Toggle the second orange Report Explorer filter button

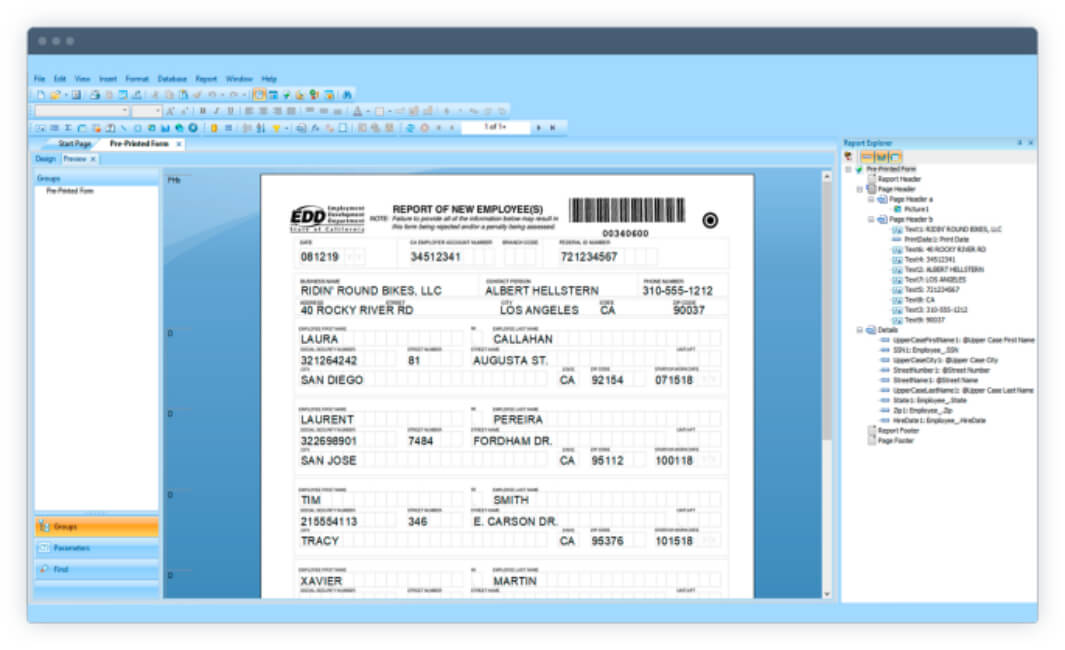pos(882,157)
